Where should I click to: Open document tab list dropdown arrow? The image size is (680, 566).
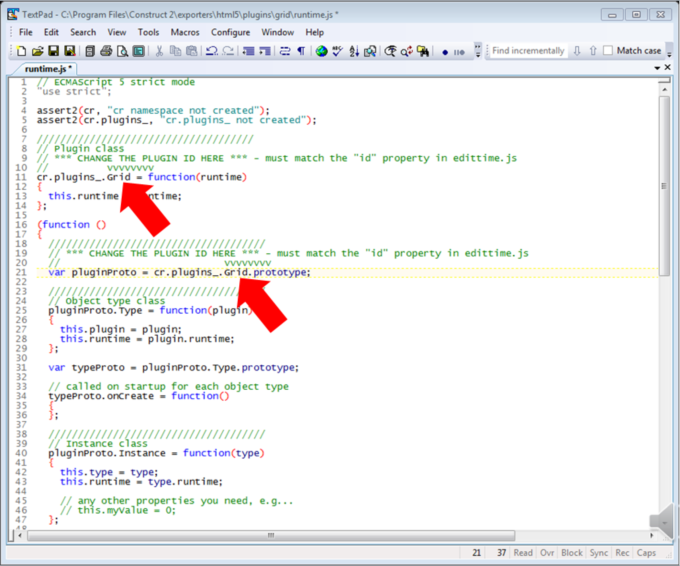pyautogui.click(x=657, y=68)
